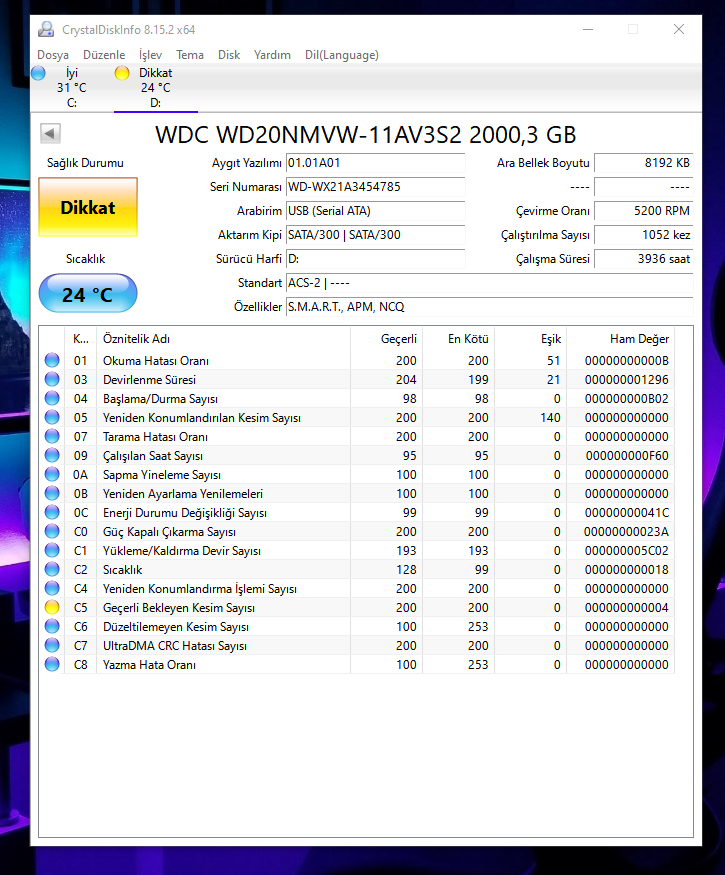Viewport: 725px width, 875px height.
Task: Open the Düzenle menu
Action: pos(104,55)
